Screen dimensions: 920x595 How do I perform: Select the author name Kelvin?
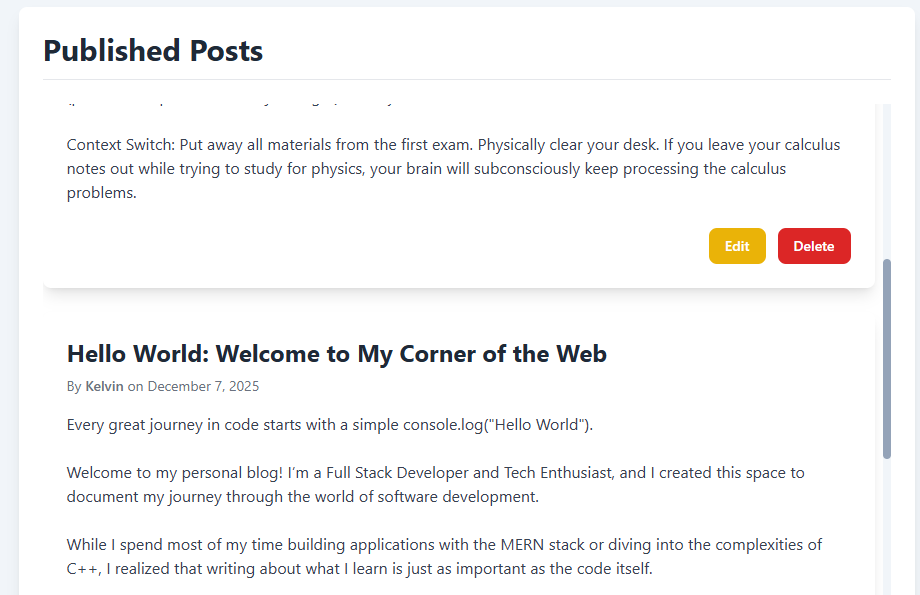104,386
